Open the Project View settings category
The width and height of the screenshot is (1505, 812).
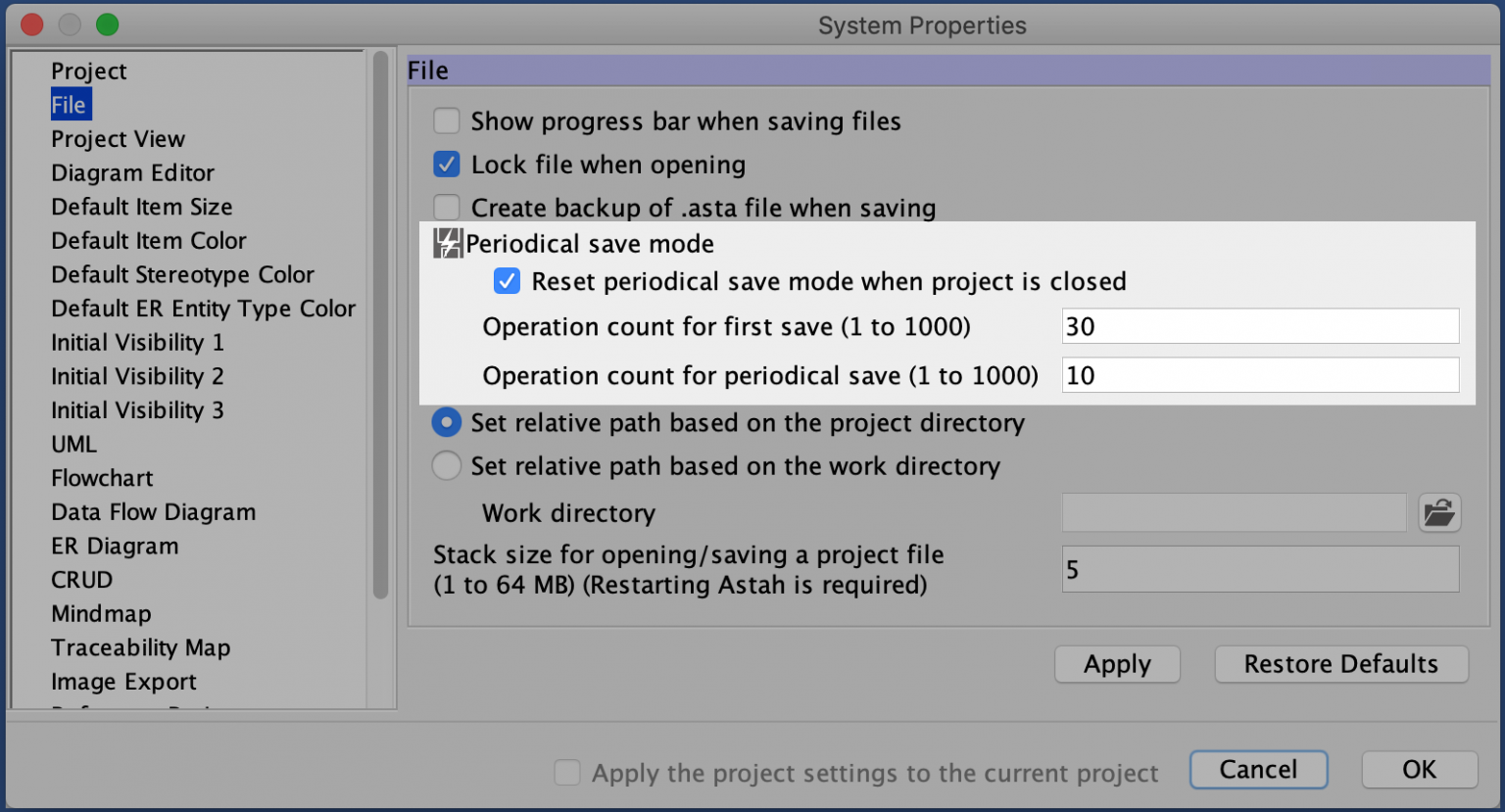pos(118,139)
